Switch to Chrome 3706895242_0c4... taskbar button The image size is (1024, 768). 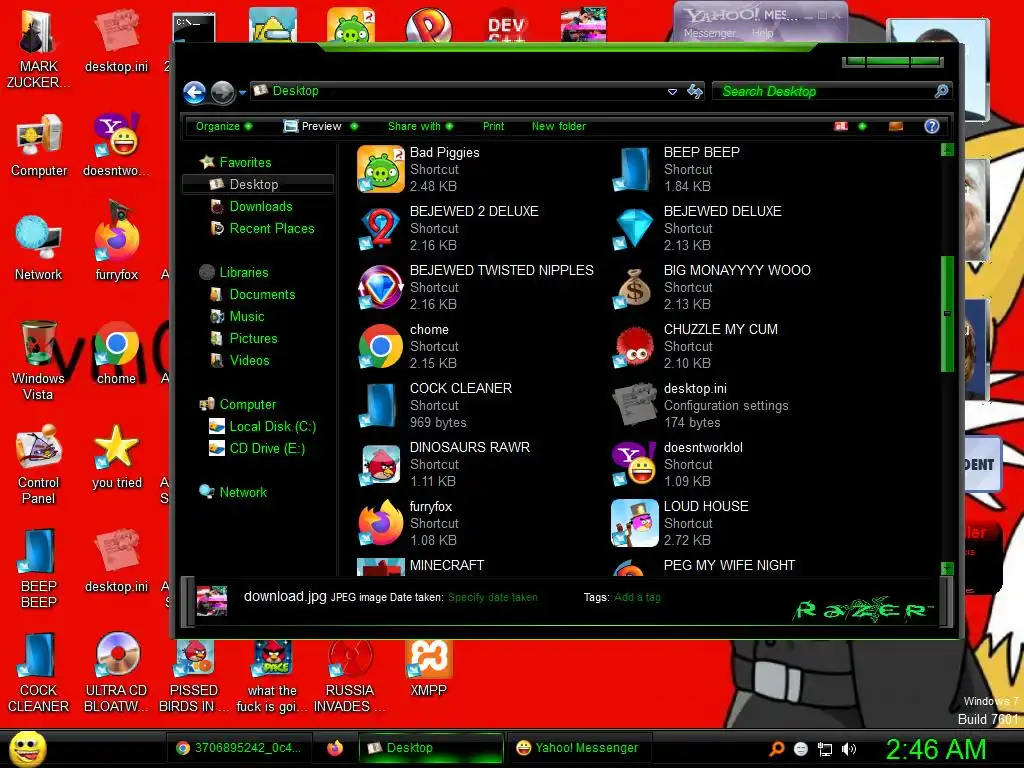pos(238,748)
